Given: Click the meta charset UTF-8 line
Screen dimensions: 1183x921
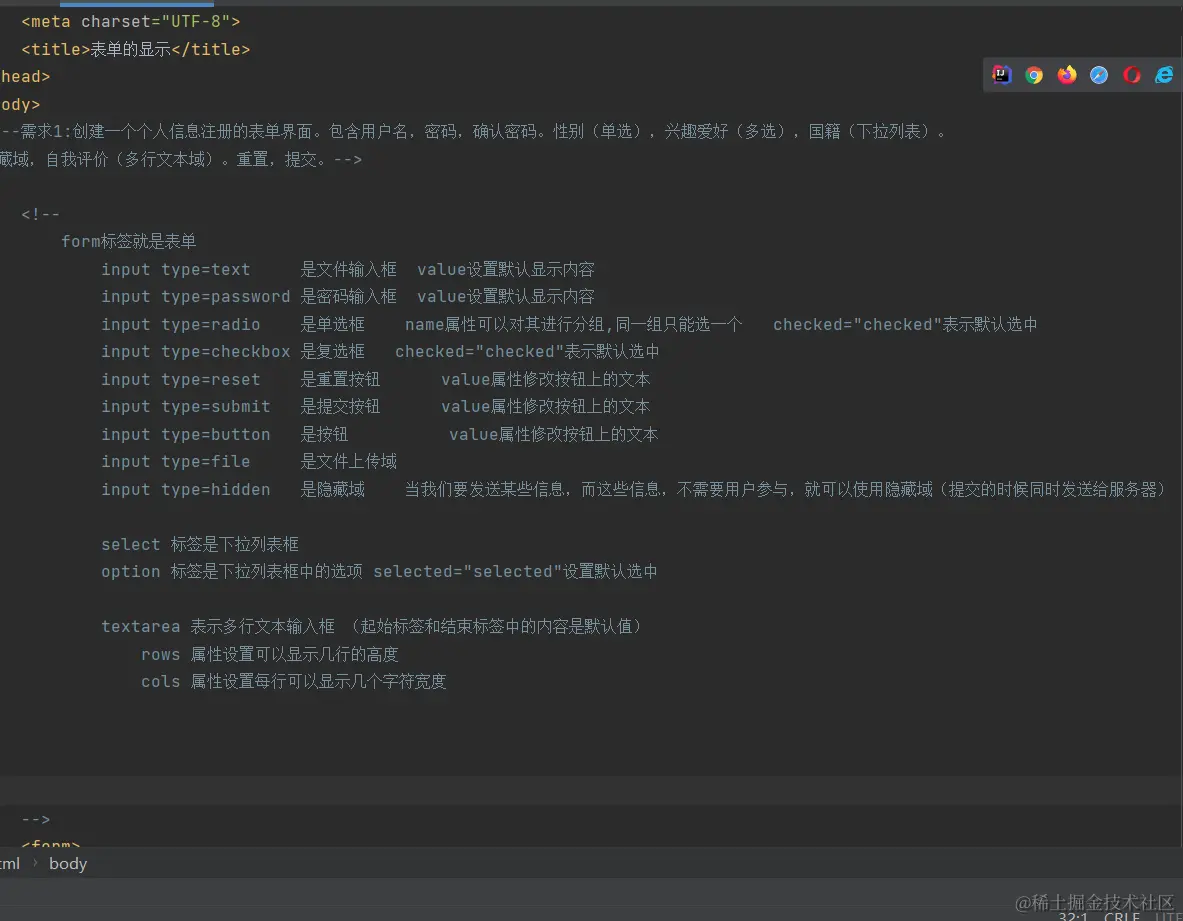Looking at the screenshot, I should (x=130, y=21).
